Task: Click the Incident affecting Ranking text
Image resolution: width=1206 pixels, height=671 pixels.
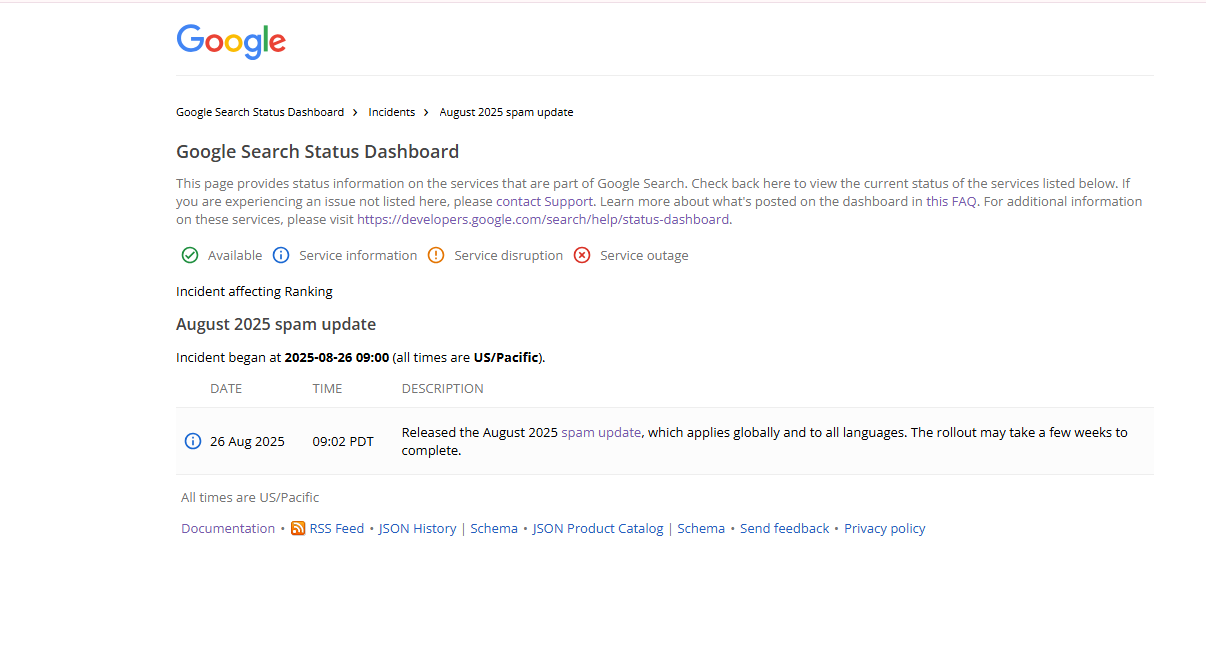Action: 254,291
